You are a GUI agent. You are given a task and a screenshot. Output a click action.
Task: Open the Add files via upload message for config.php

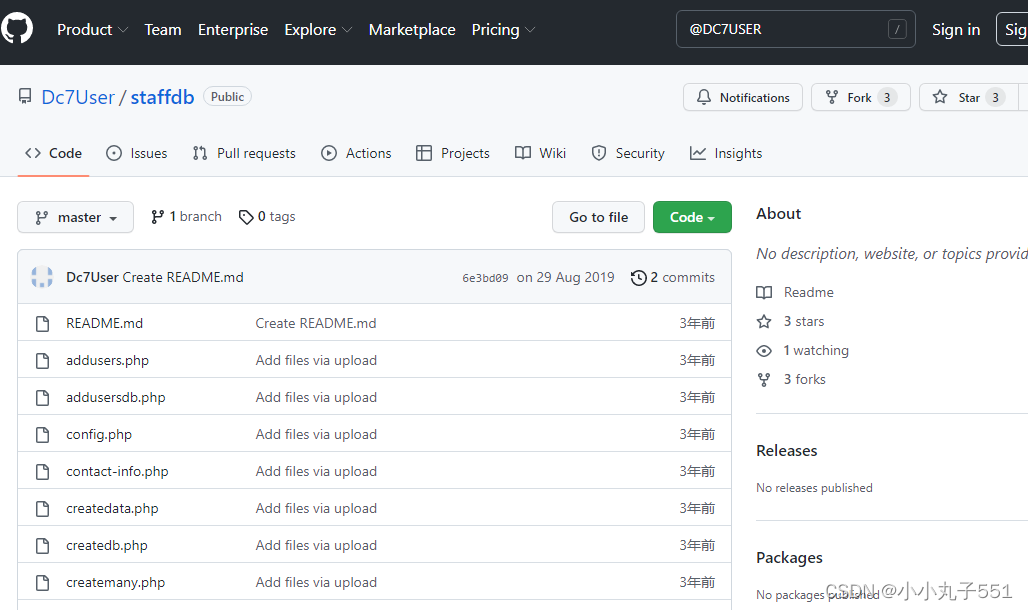tap(316, 434)
